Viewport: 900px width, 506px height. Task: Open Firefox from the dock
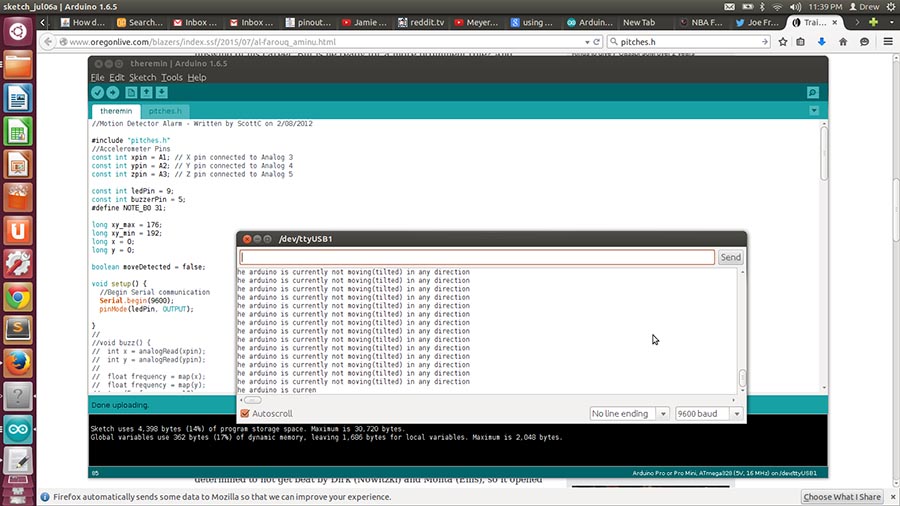pos(18,363)
